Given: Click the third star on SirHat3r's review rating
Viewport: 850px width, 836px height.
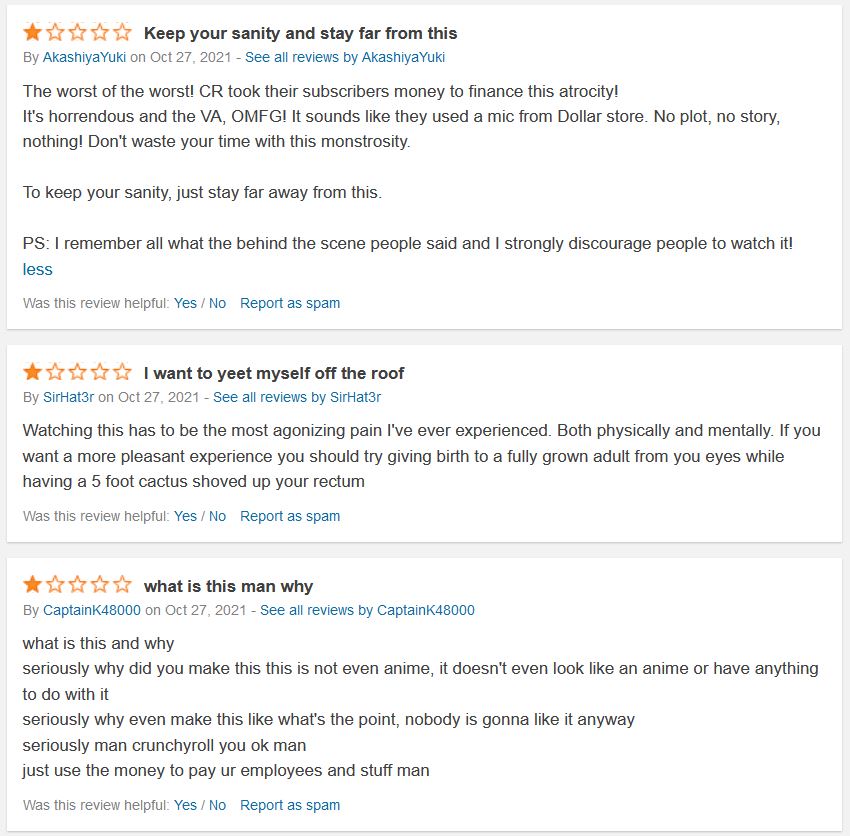Looking at the screenshot, I should tap(78, 372).
